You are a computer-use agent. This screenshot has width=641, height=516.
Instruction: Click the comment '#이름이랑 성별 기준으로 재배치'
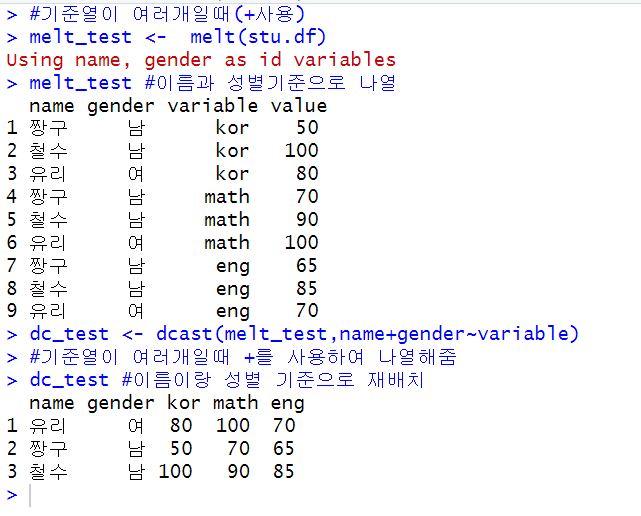pos(273,380)
